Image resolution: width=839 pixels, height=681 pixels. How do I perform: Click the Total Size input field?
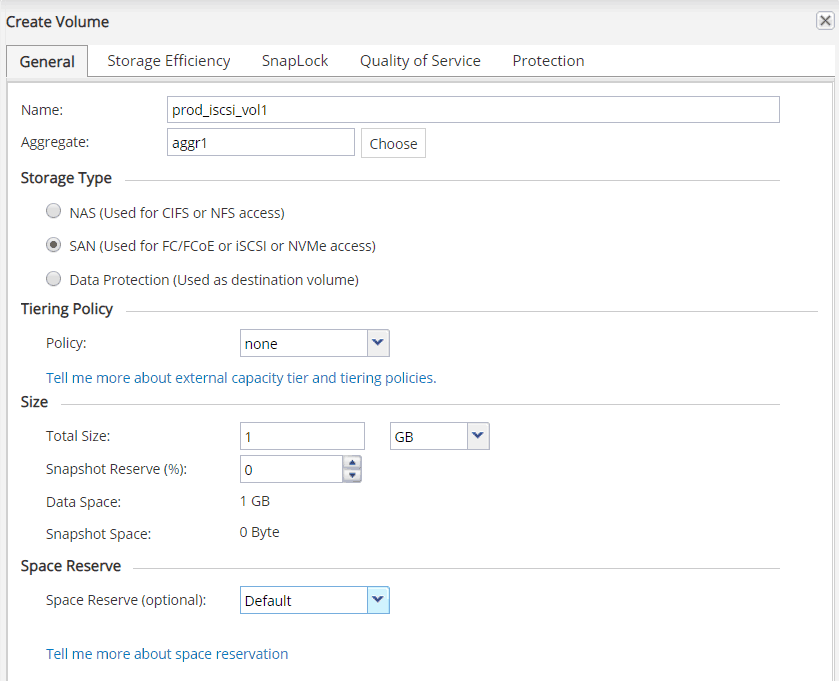pyautogui.click(x=302, y=437)
